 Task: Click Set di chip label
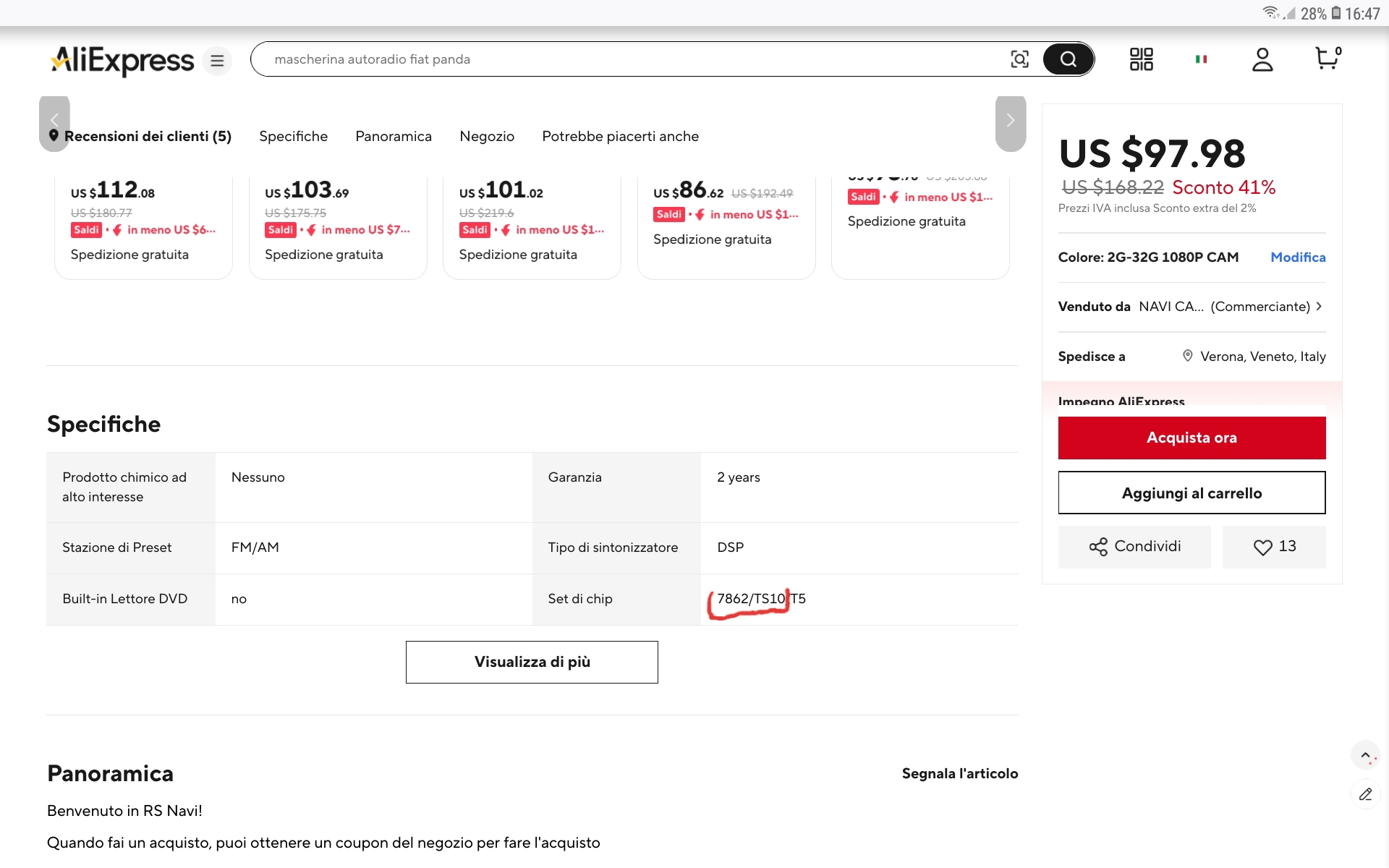[580, 599]
